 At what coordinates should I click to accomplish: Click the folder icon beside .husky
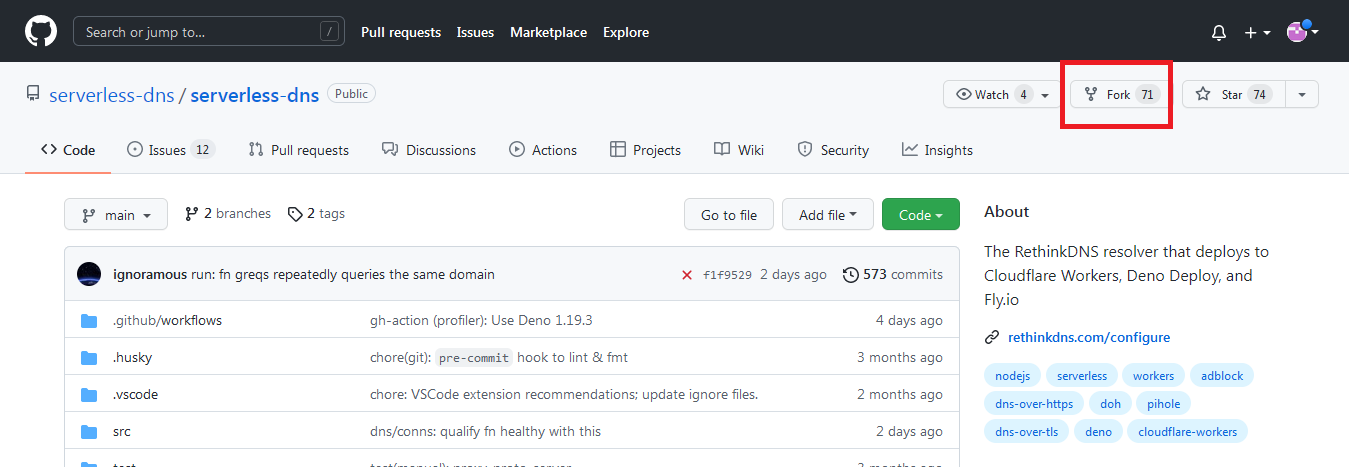89,357
